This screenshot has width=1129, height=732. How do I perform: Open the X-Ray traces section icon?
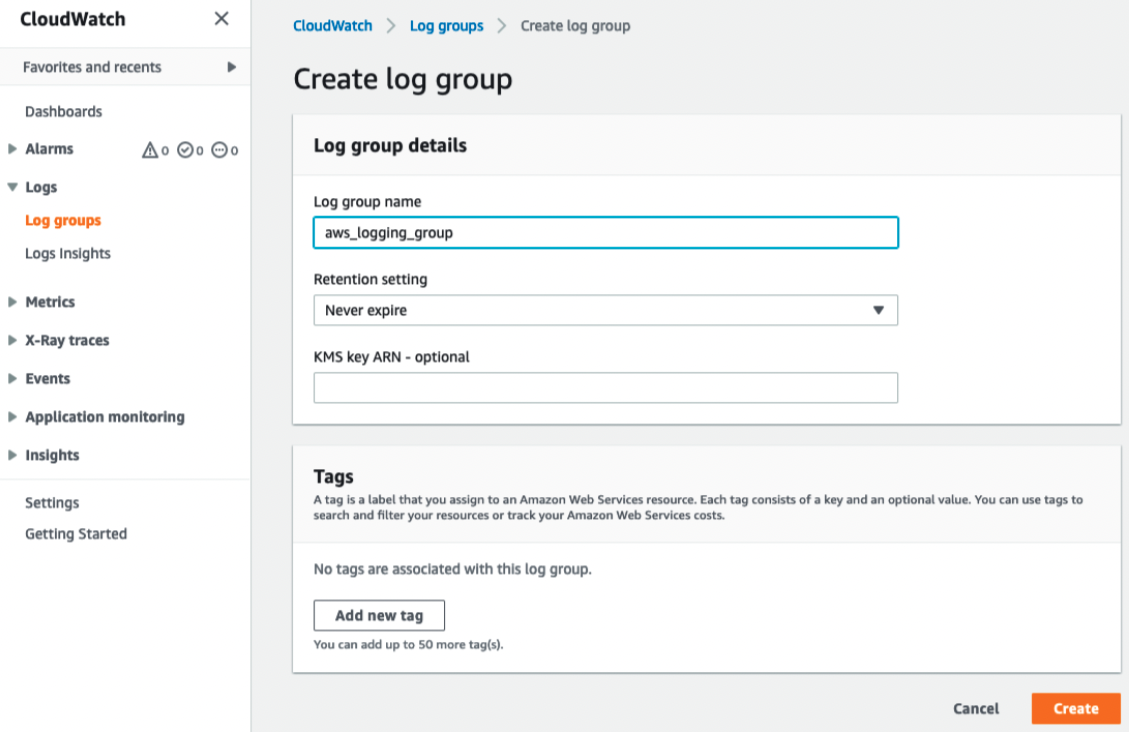point(12,340)
